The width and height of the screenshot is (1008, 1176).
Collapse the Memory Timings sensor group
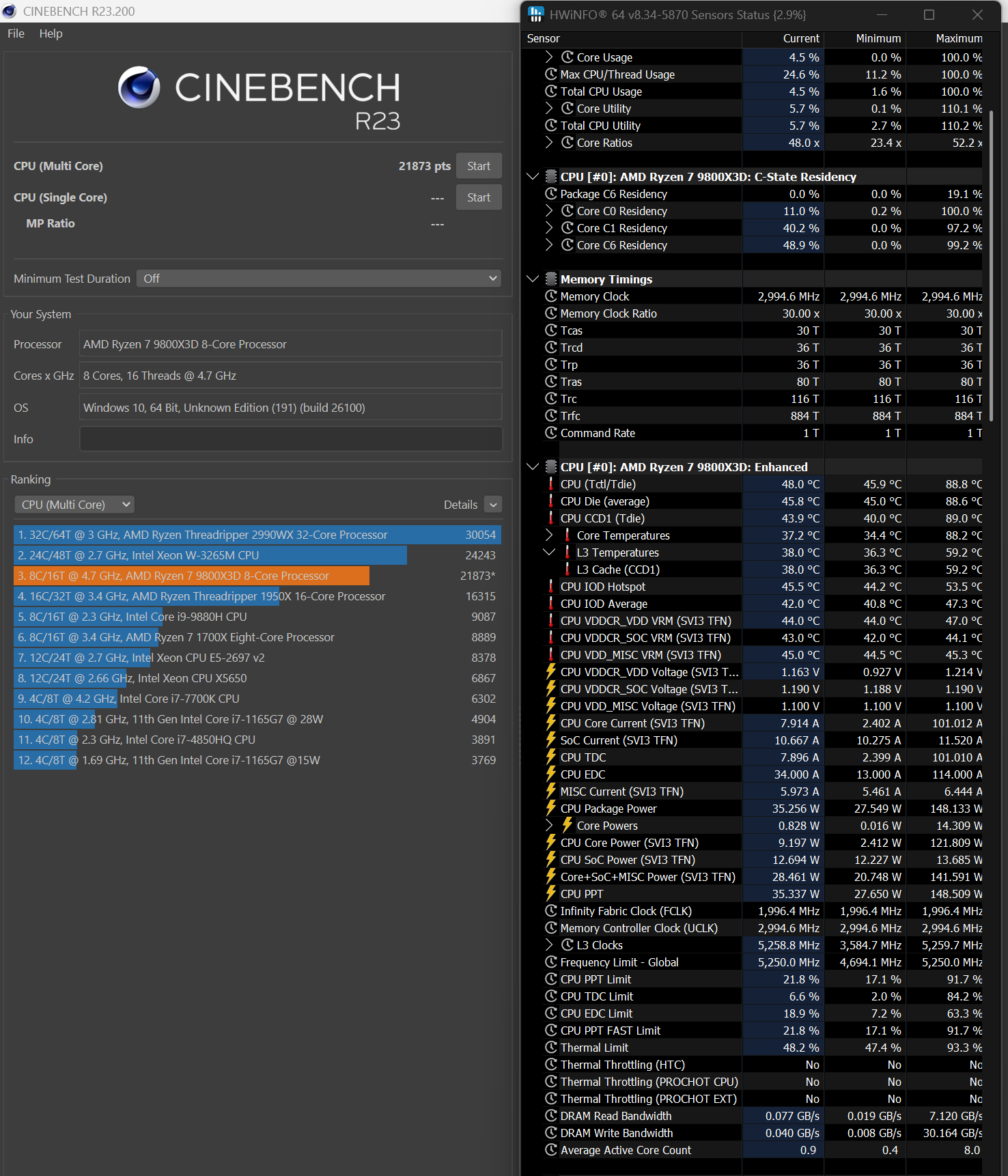[533, 279]
